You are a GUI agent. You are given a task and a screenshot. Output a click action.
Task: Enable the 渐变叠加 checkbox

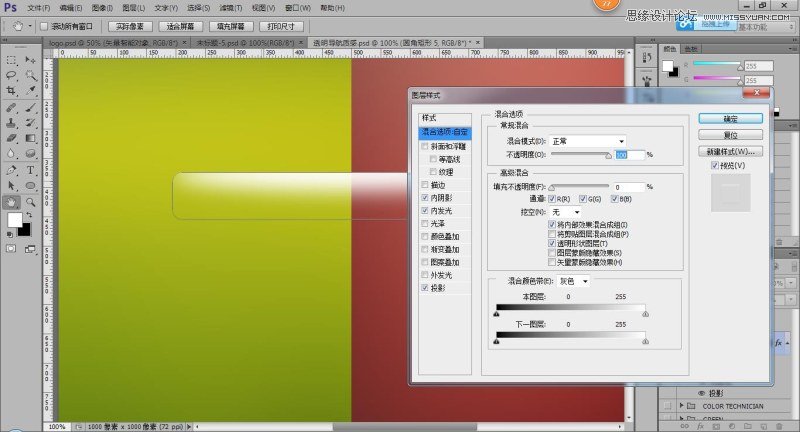pos(425,249)
